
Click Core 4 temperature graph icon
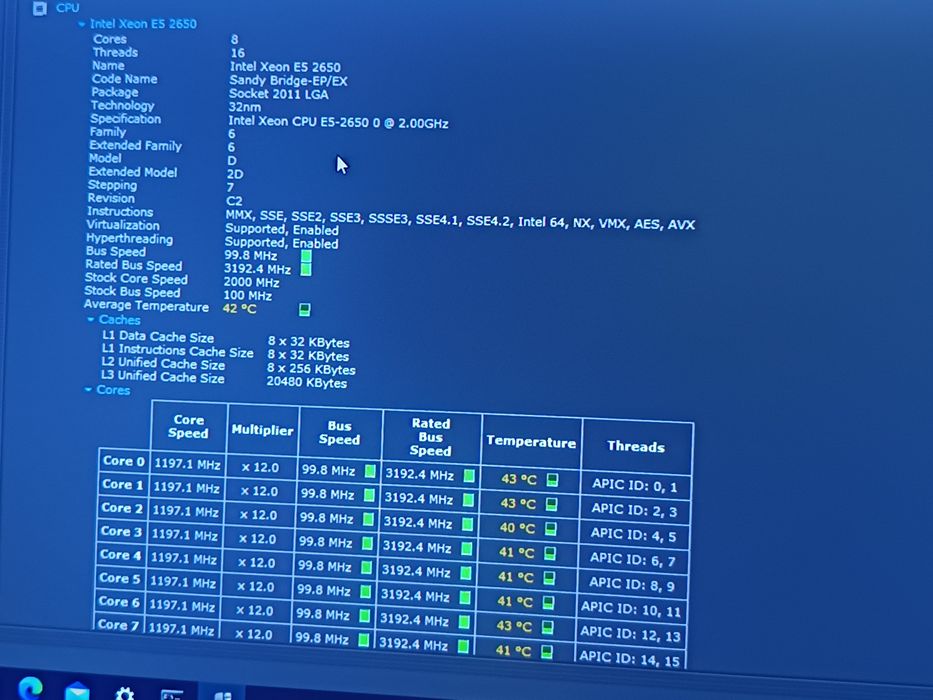pyautogui.click(x=549, y=577)
